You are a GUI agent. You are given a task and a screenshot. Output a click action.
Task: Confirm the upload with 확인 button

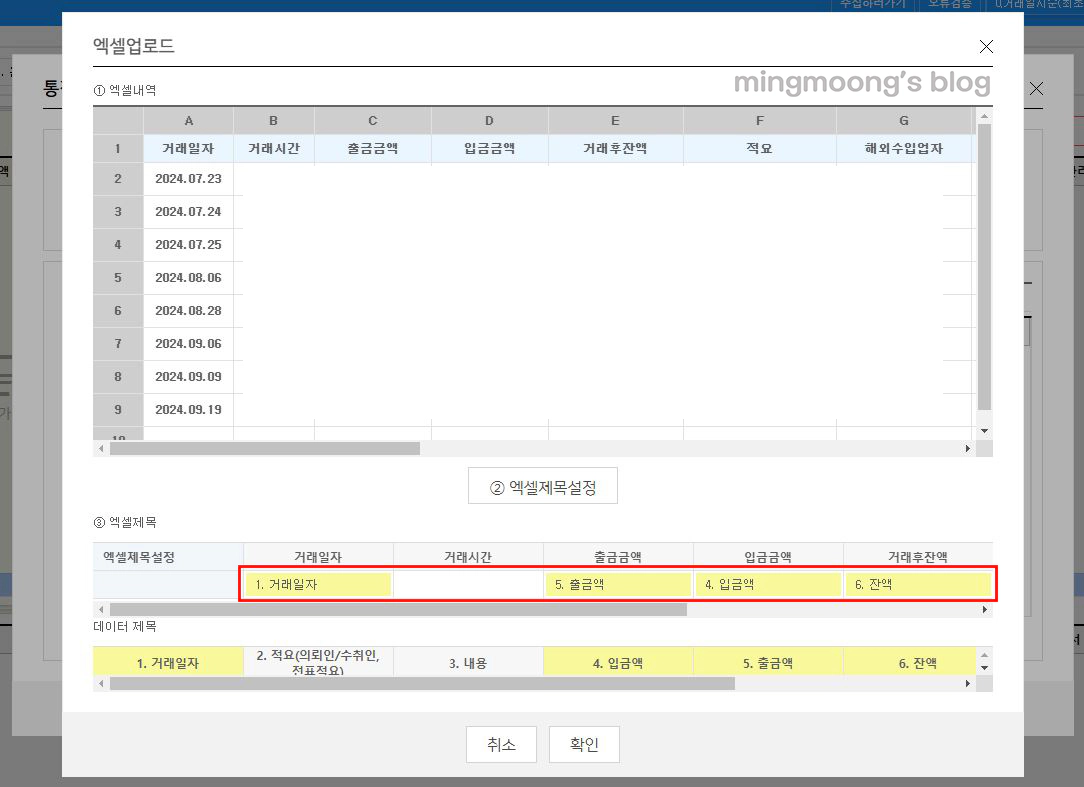[x=584, y=744]
